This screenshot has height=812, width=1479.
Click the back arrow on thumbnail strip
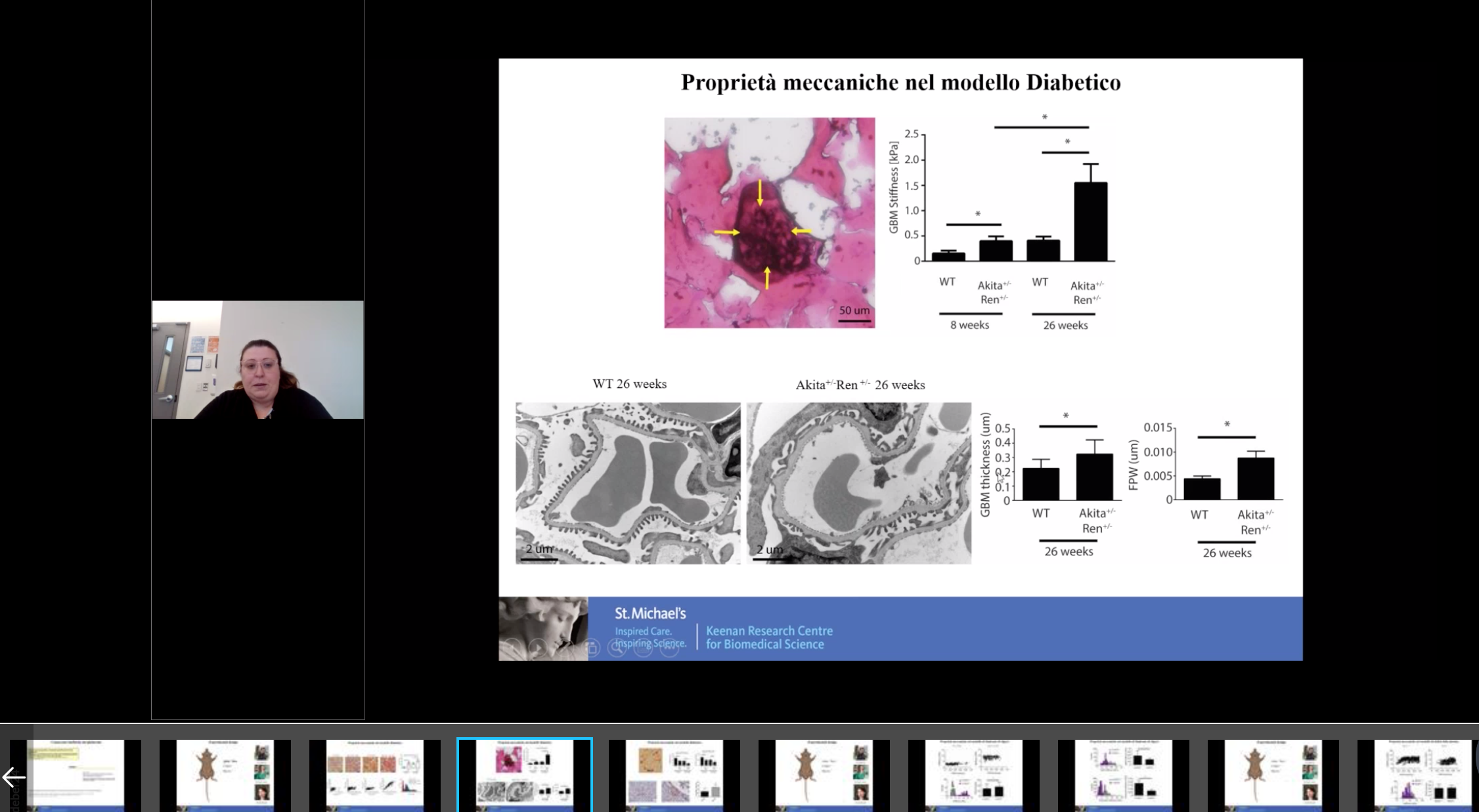tap(13, 777)
